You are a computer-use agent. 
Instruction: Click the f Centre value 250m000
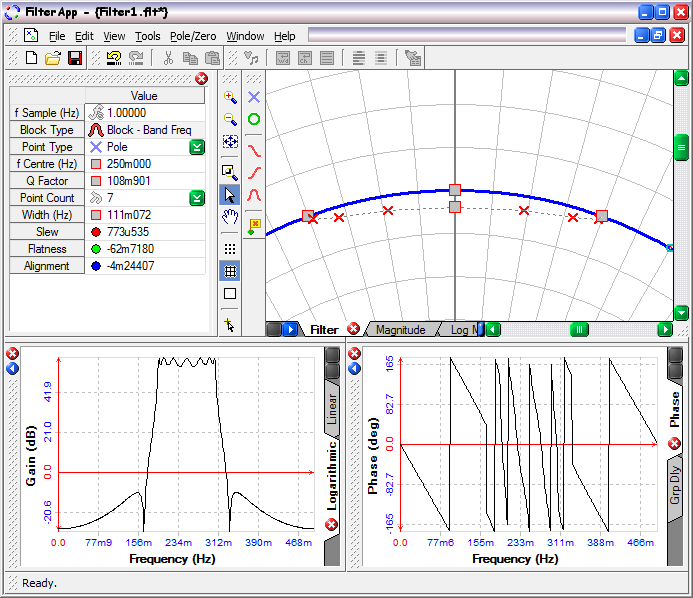pyautogui.click(x=129, y=164)
